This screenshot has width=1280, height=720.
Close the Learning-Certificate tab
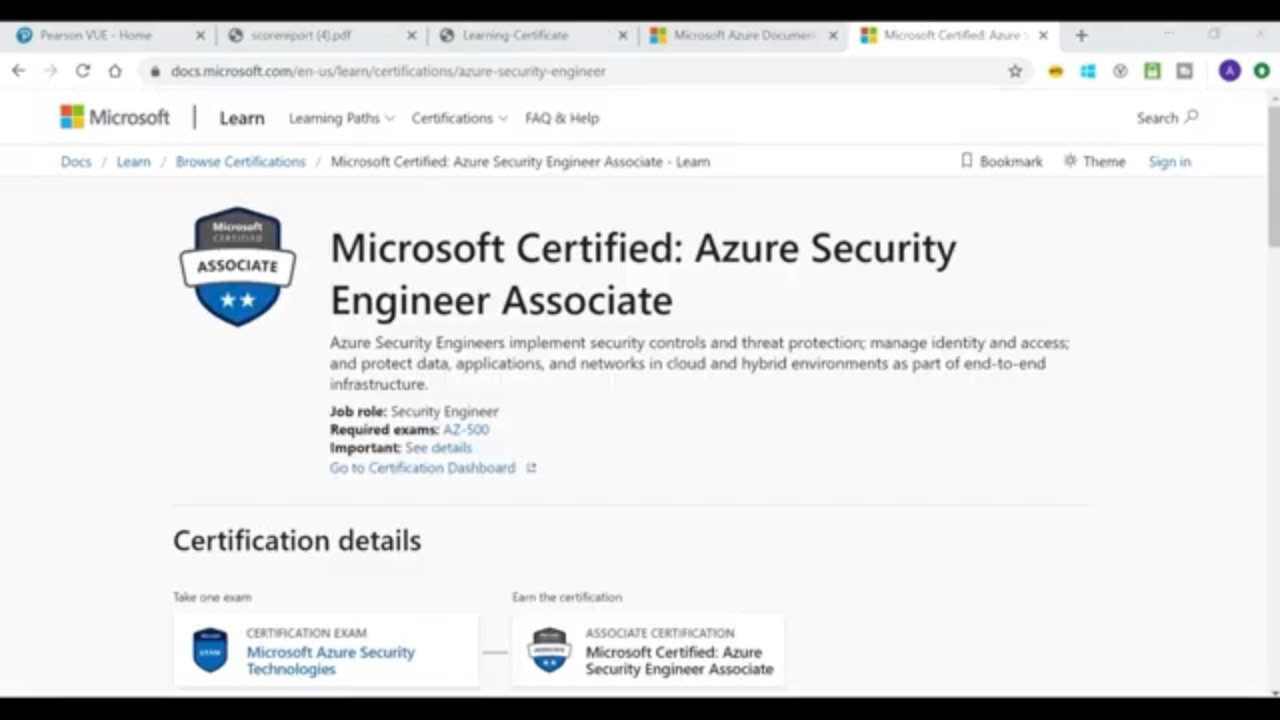pyautogui.click(x=623, y=35)
